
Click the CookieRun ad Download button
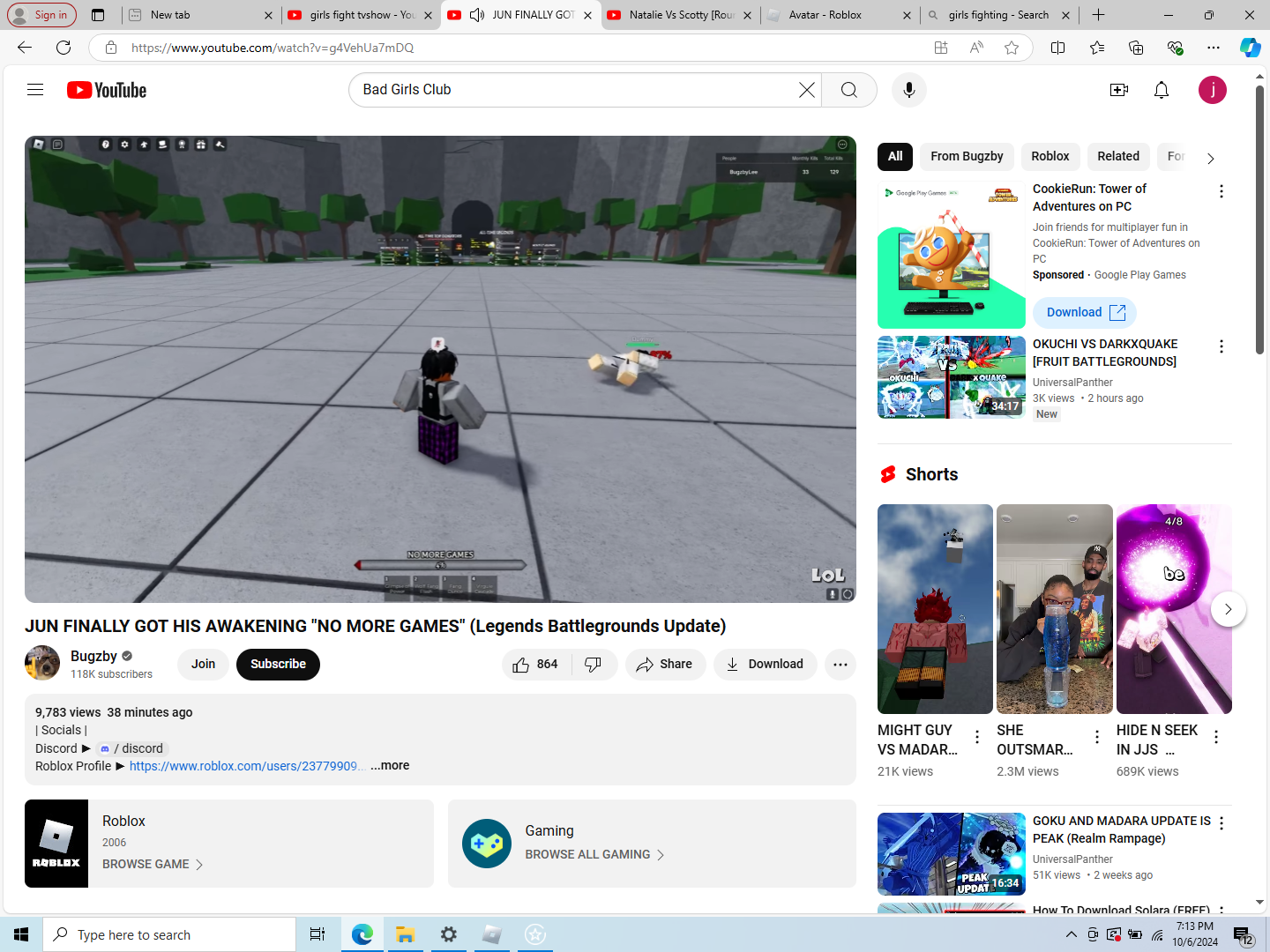(1085, 313)
